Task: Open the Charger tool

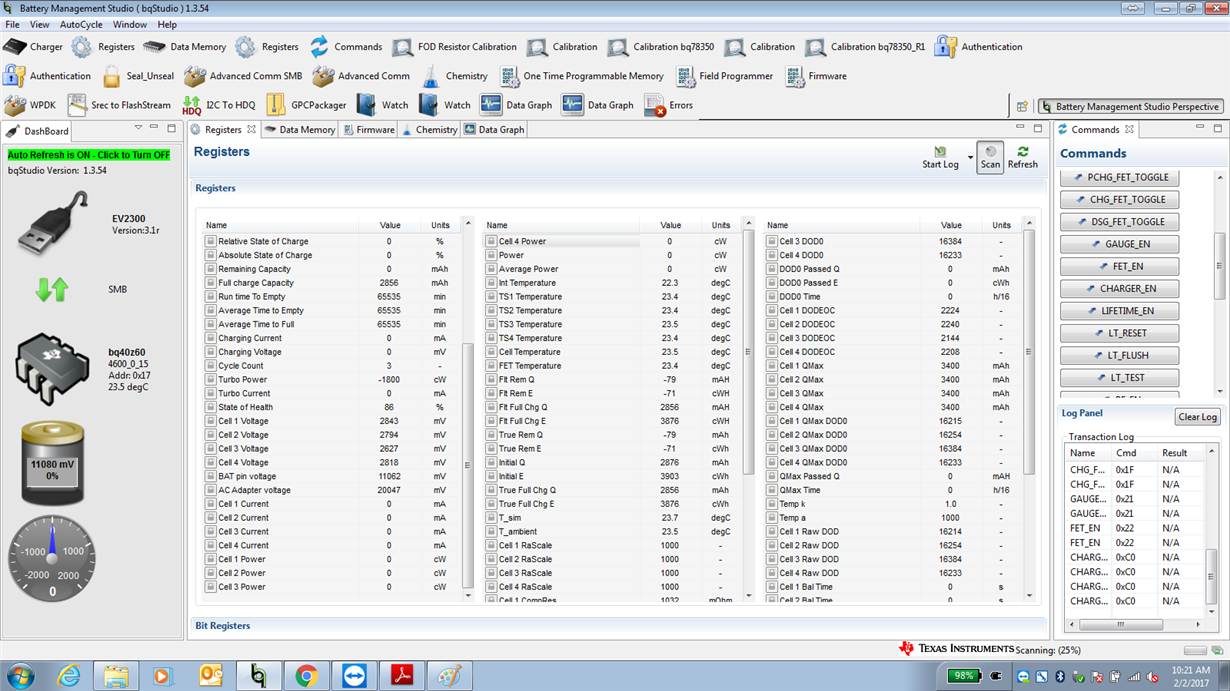Action: [x=33, y=47]
